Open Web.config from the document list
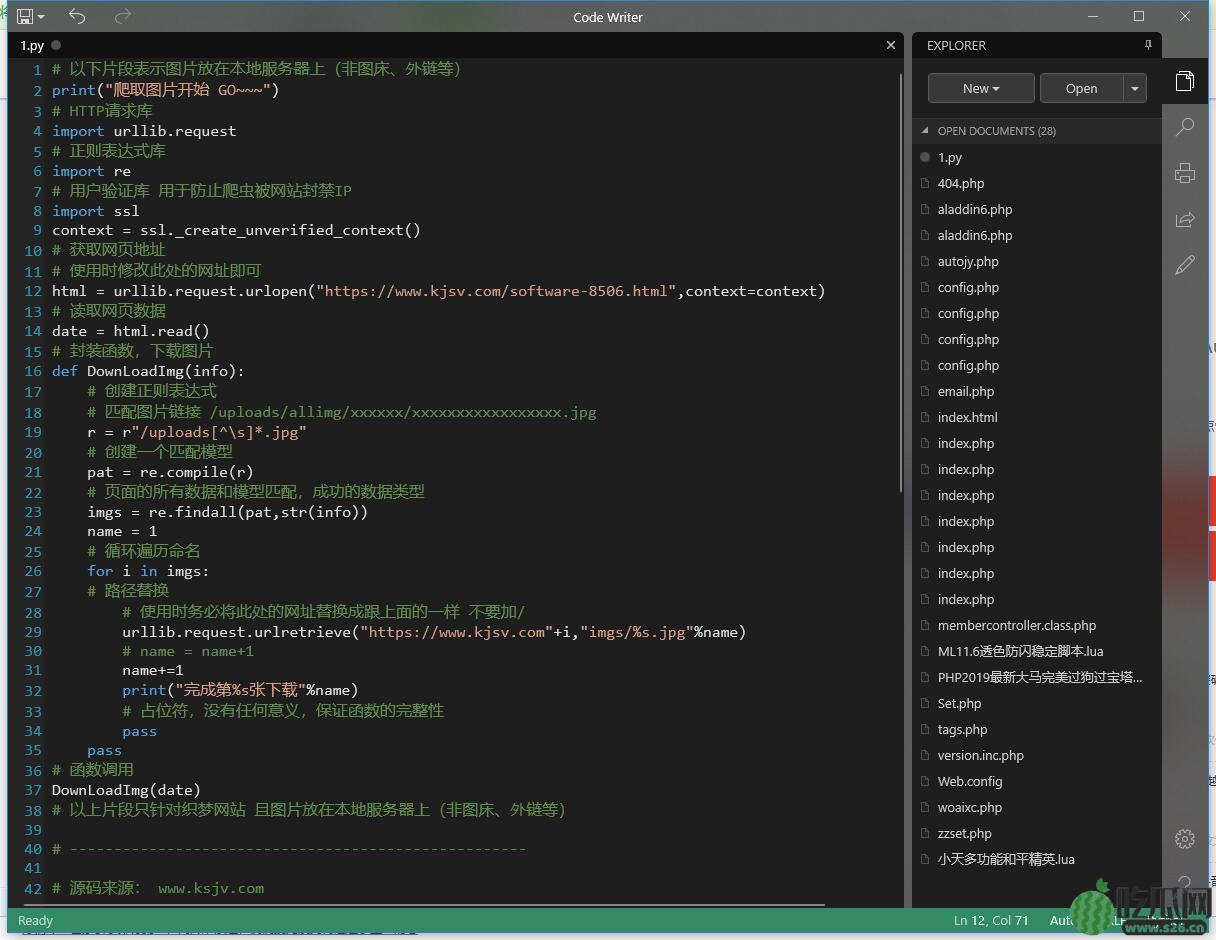1216x940 pixels. (x=969, y=782)
